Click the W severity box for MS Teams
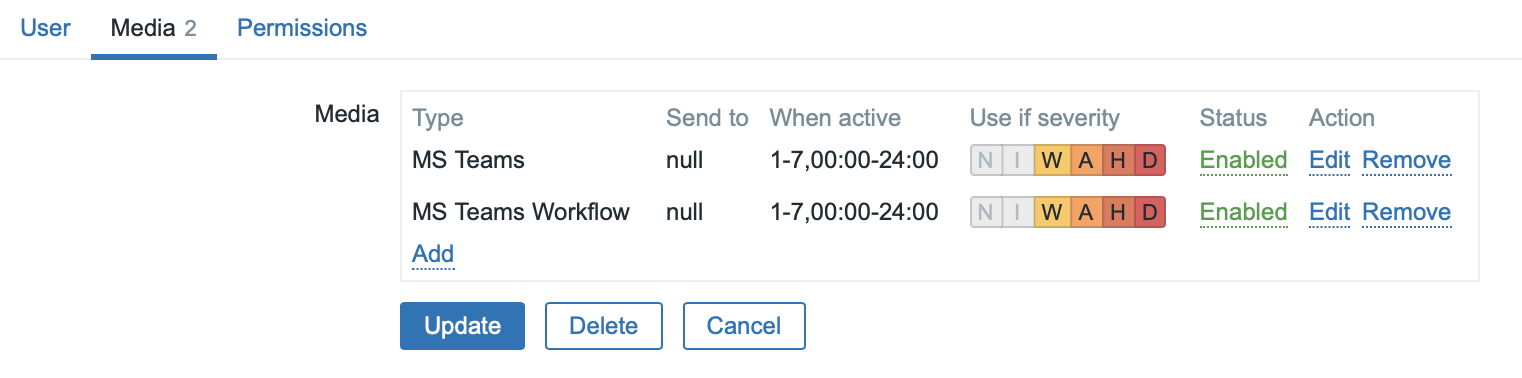Screen dimensions: 1522x378 point(1051,160)
